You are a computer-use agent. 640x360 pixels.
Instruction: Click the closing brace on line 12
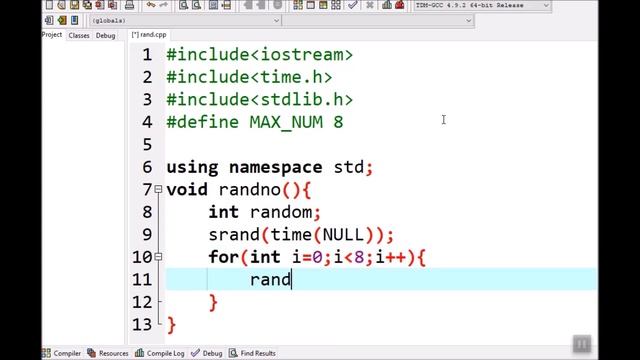pyautogui.click(x=213, y=302)
